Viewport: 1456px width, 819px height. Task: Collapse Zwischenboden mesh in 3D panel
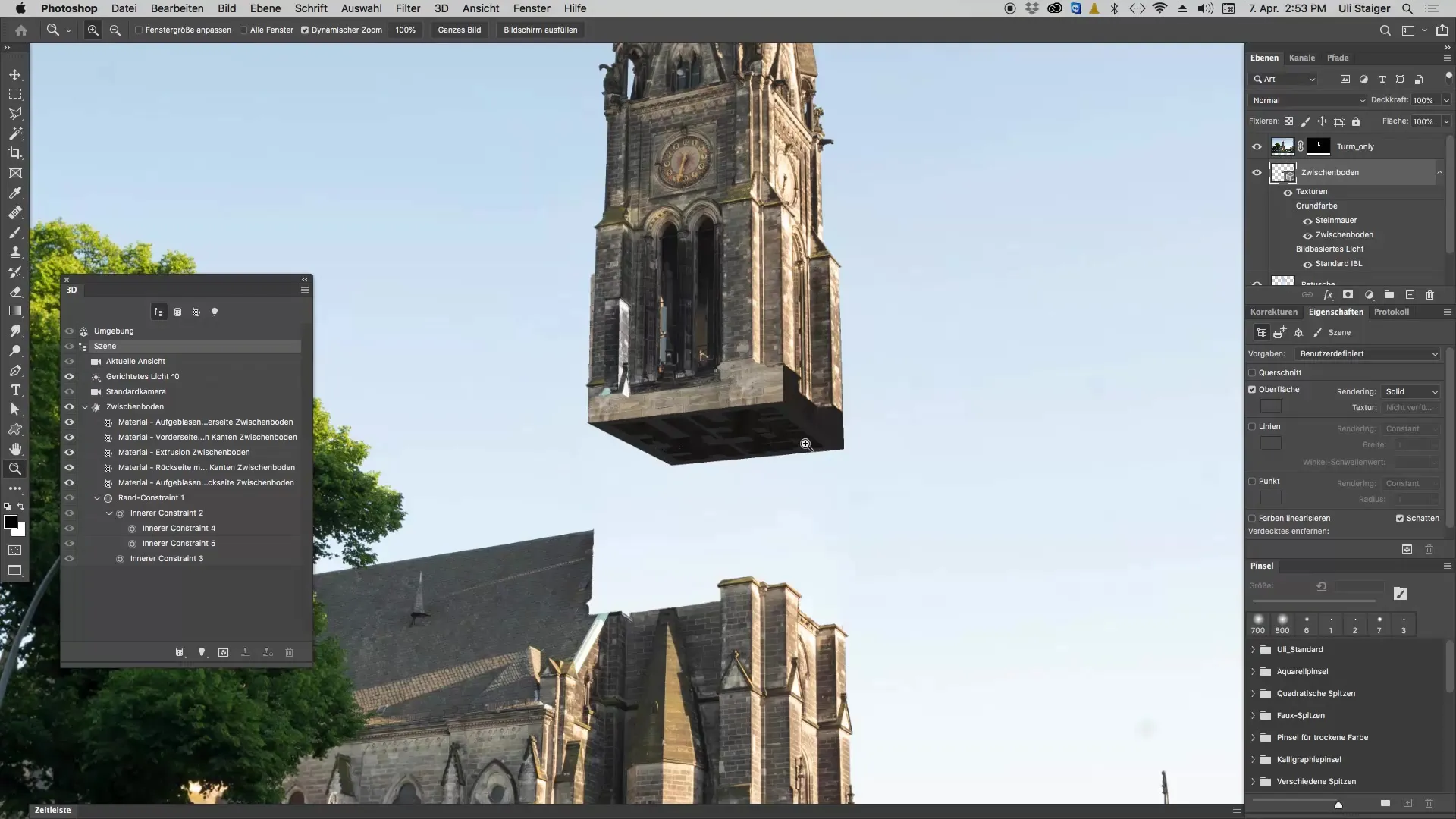85,407
